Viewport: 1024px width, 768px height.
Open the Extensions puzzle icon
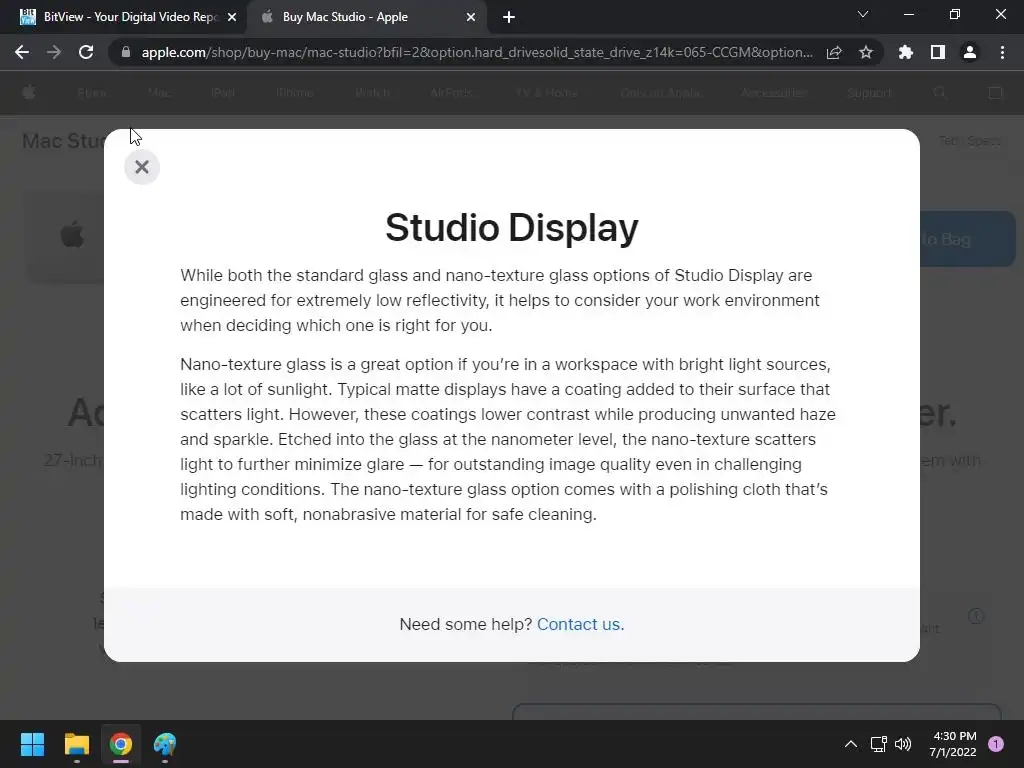[906, 53]
